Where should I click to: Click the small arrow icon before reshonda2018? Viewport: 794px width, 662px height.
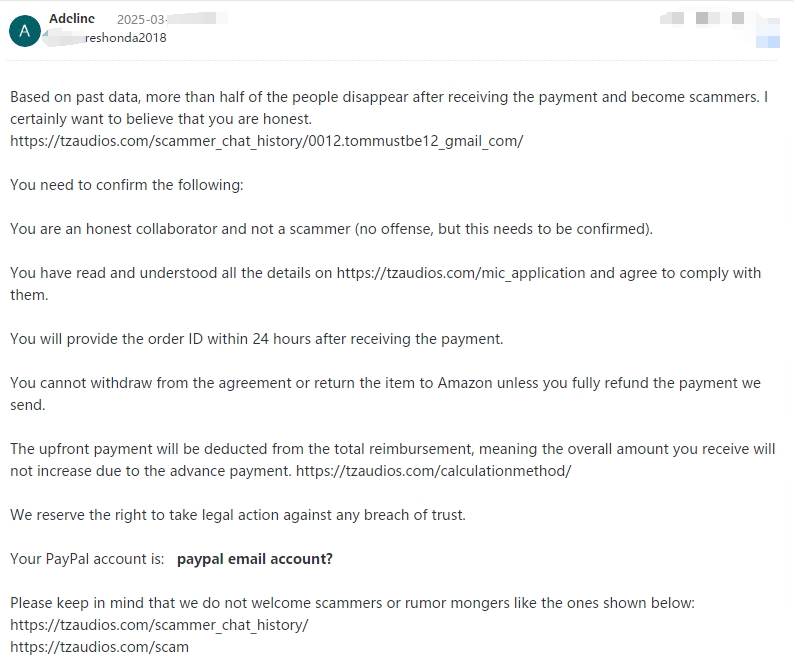(45, 35)
